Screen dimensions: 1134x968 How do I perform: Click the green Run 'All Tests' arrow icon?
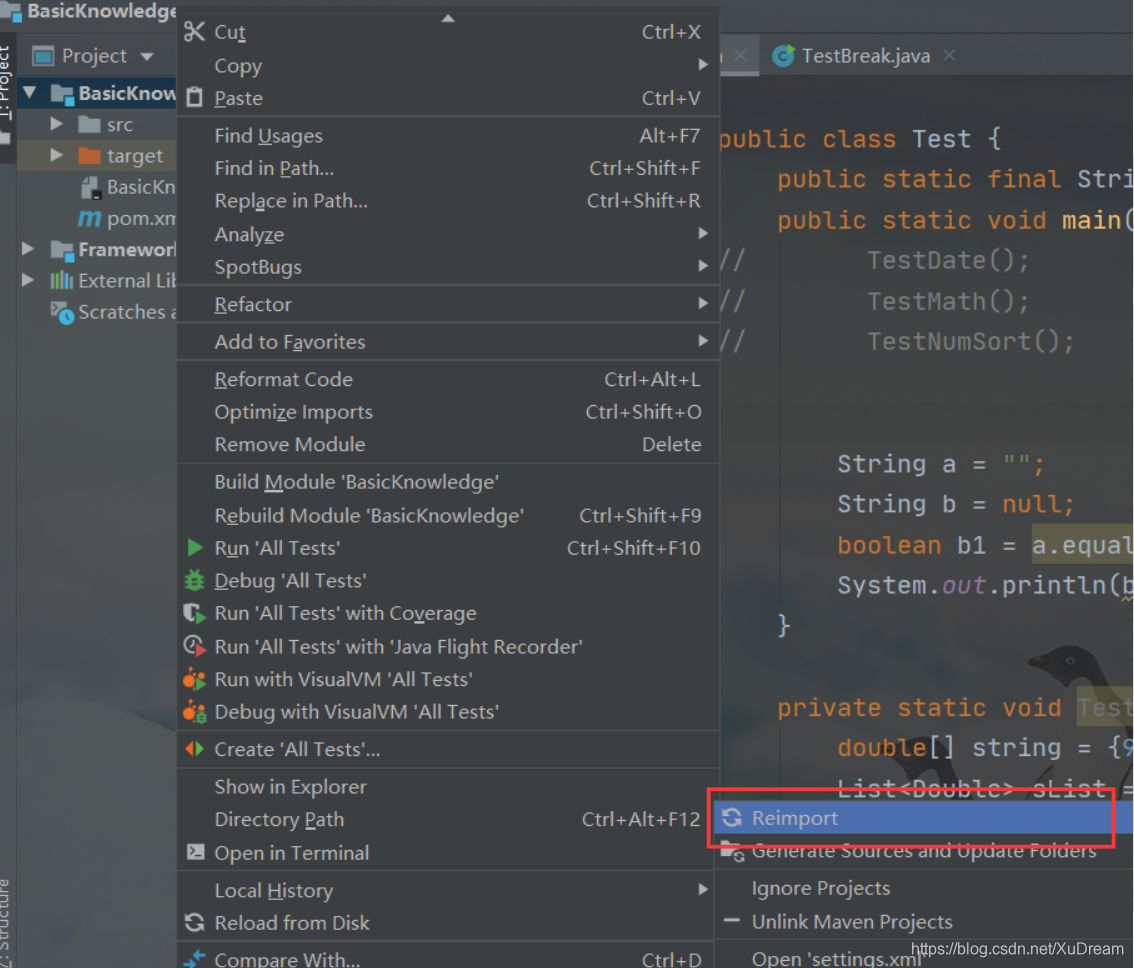(195, 548)
